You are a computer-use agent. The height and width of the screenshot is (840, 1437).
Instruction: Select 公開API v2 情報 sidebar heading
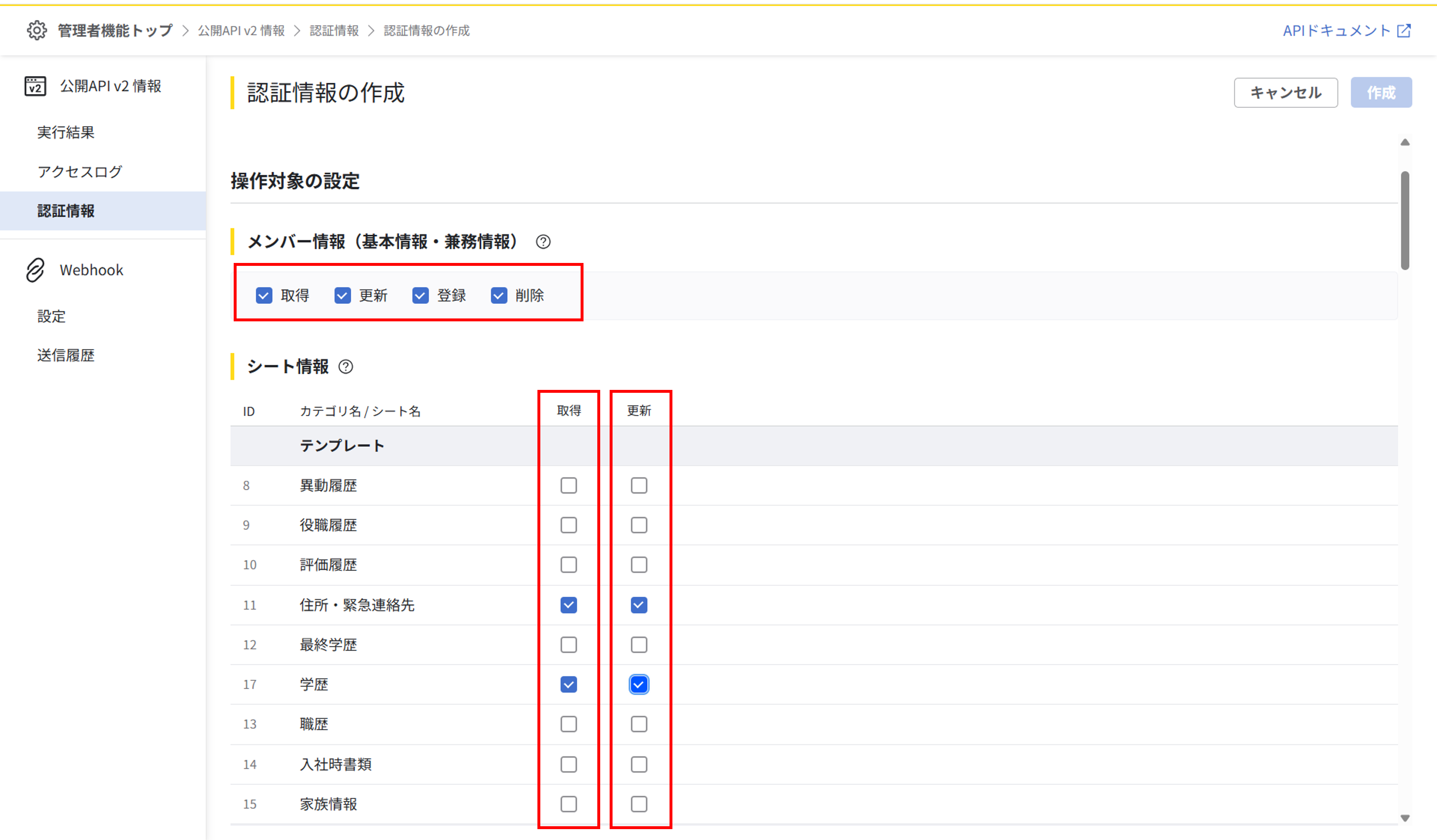(x=111, y=86)
